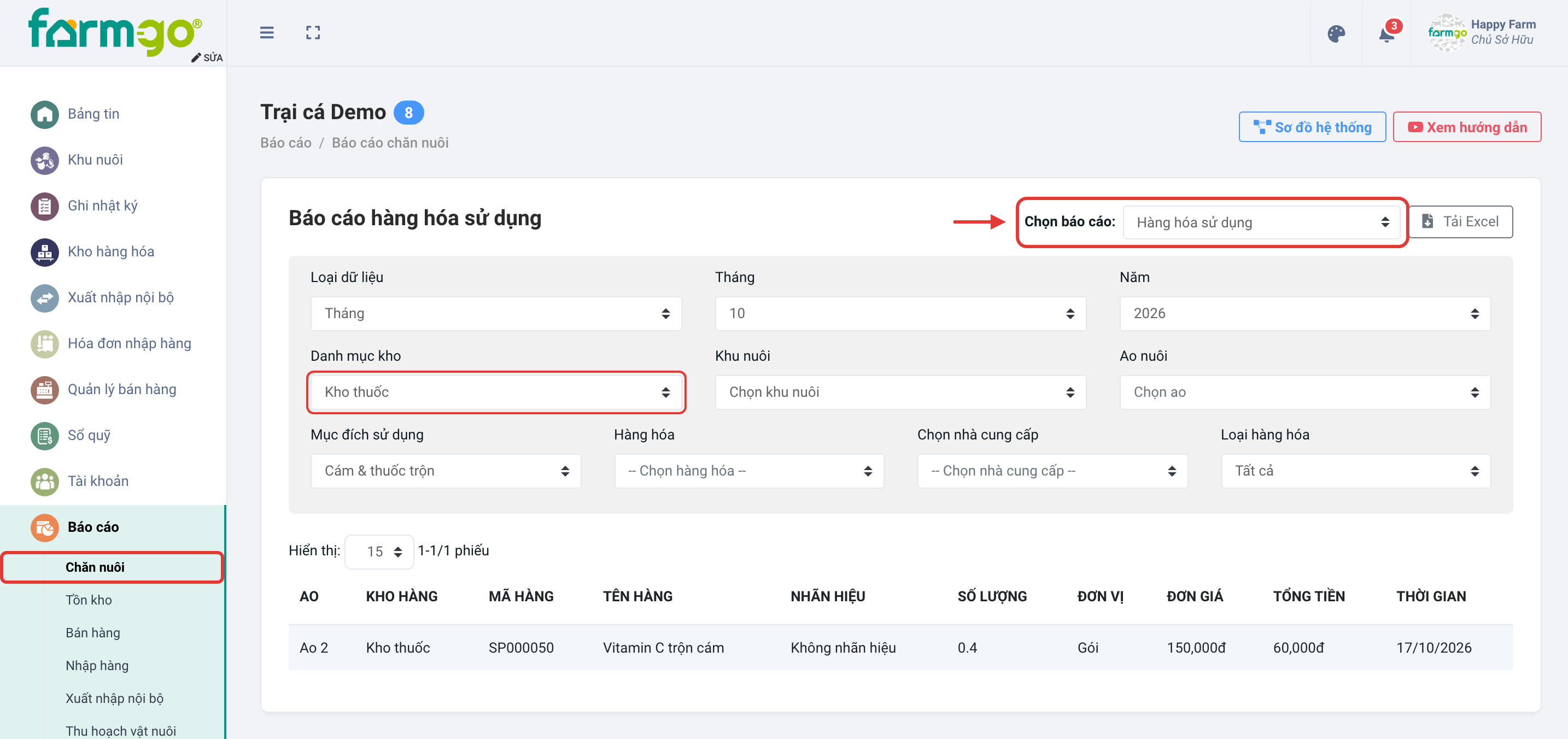Open the notifications bell icon
The image size is (1568, 739).
pos(1387,33)
